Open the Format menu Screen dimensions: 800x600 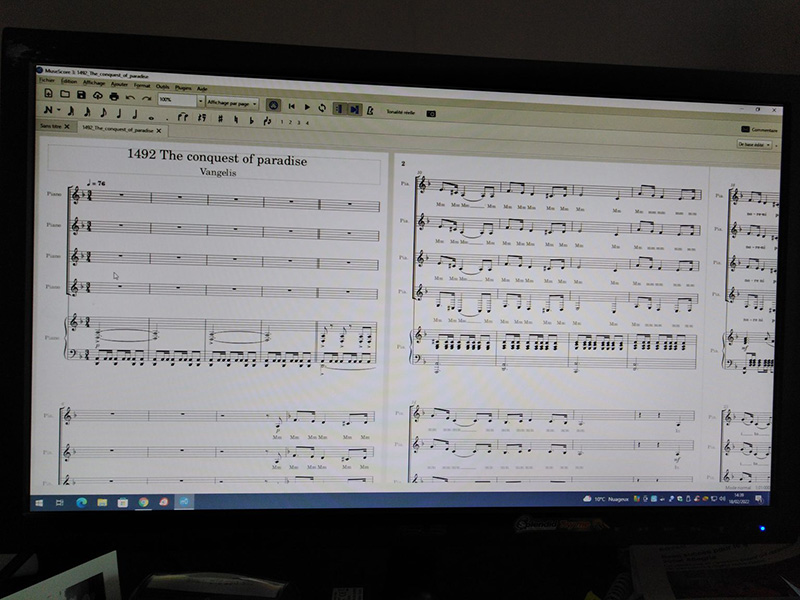coord(142,85)
